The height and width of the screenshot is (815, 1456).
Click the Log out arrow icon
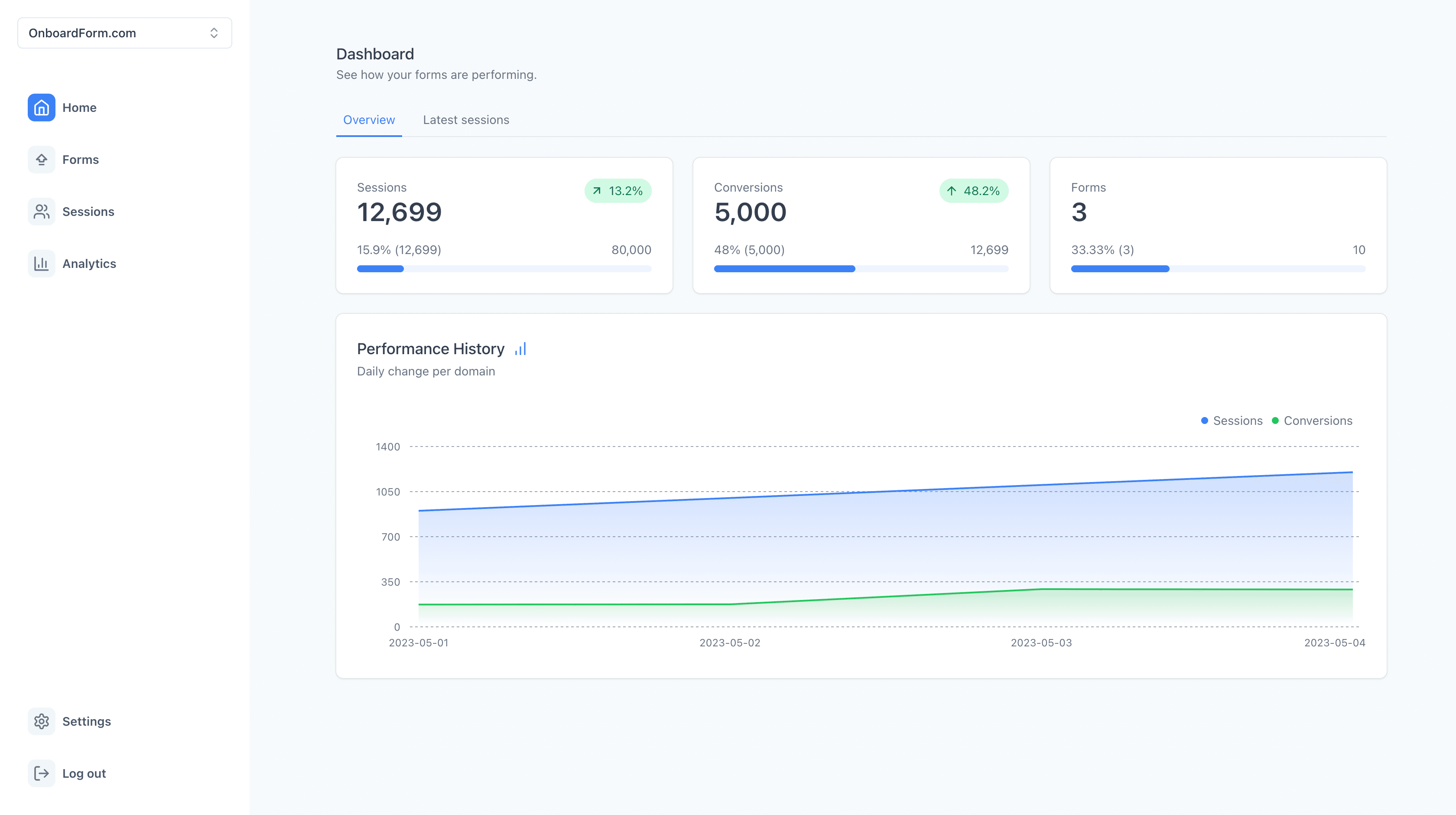click(41, 773)
